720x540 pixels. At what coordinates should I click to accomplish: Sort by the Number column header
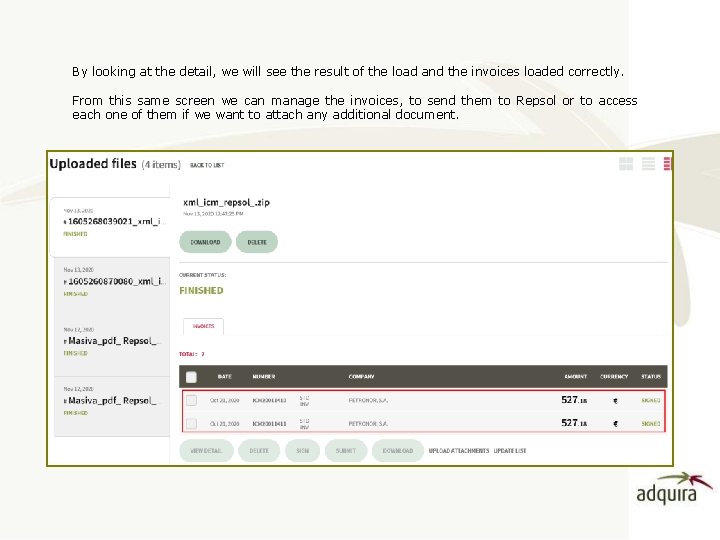264,377
